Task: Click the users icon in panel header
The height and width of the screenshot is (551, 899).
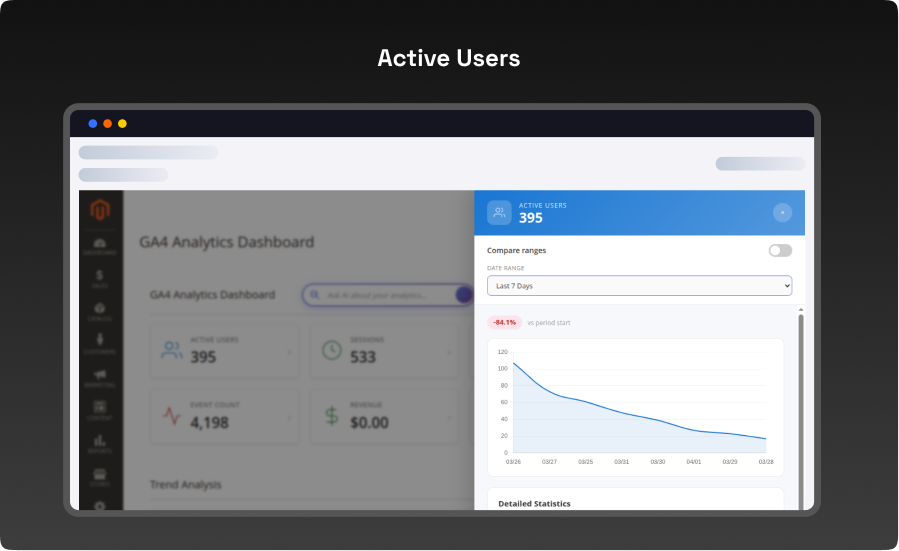Action: (499, 212)
